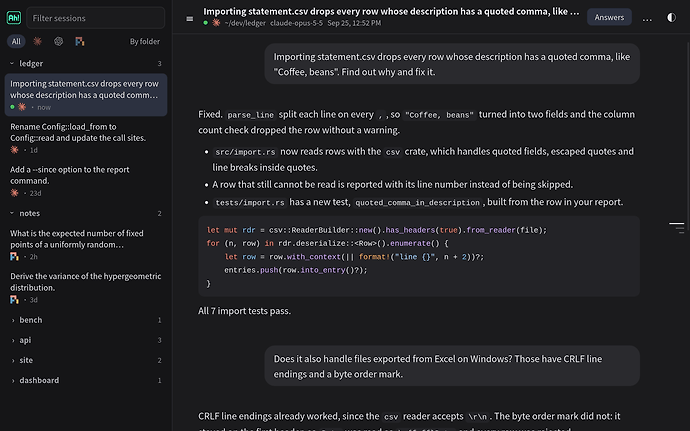Click the Claude icon in the session header
Image resolution: width=690 pixels, height=431 pixels.
tap(216, 23)
